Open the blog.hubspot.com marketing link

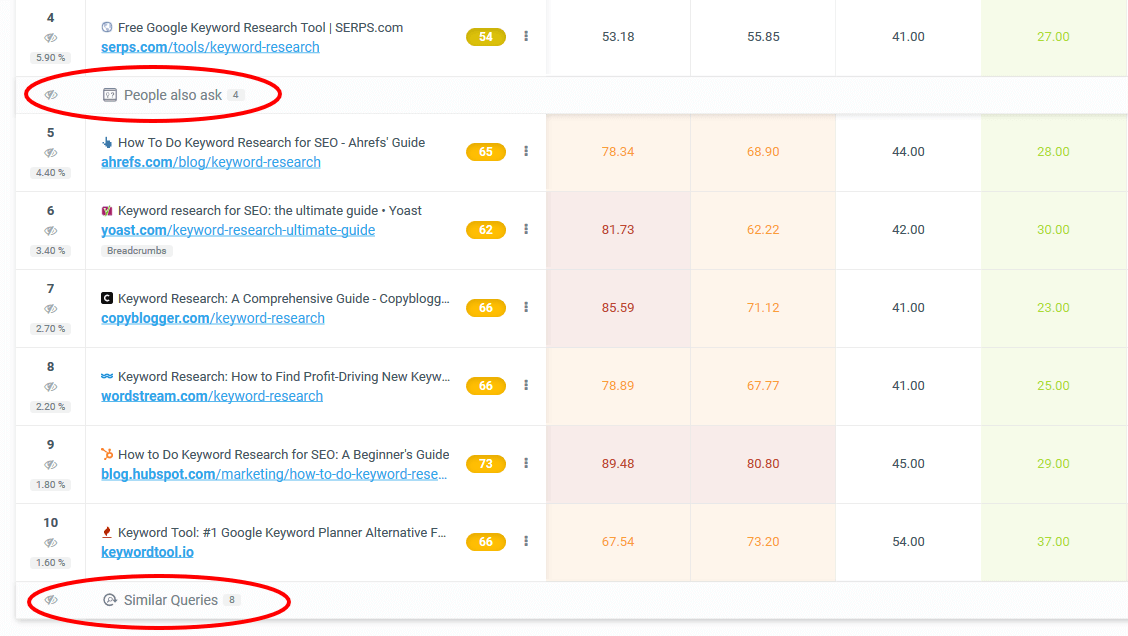click(274, 474)
